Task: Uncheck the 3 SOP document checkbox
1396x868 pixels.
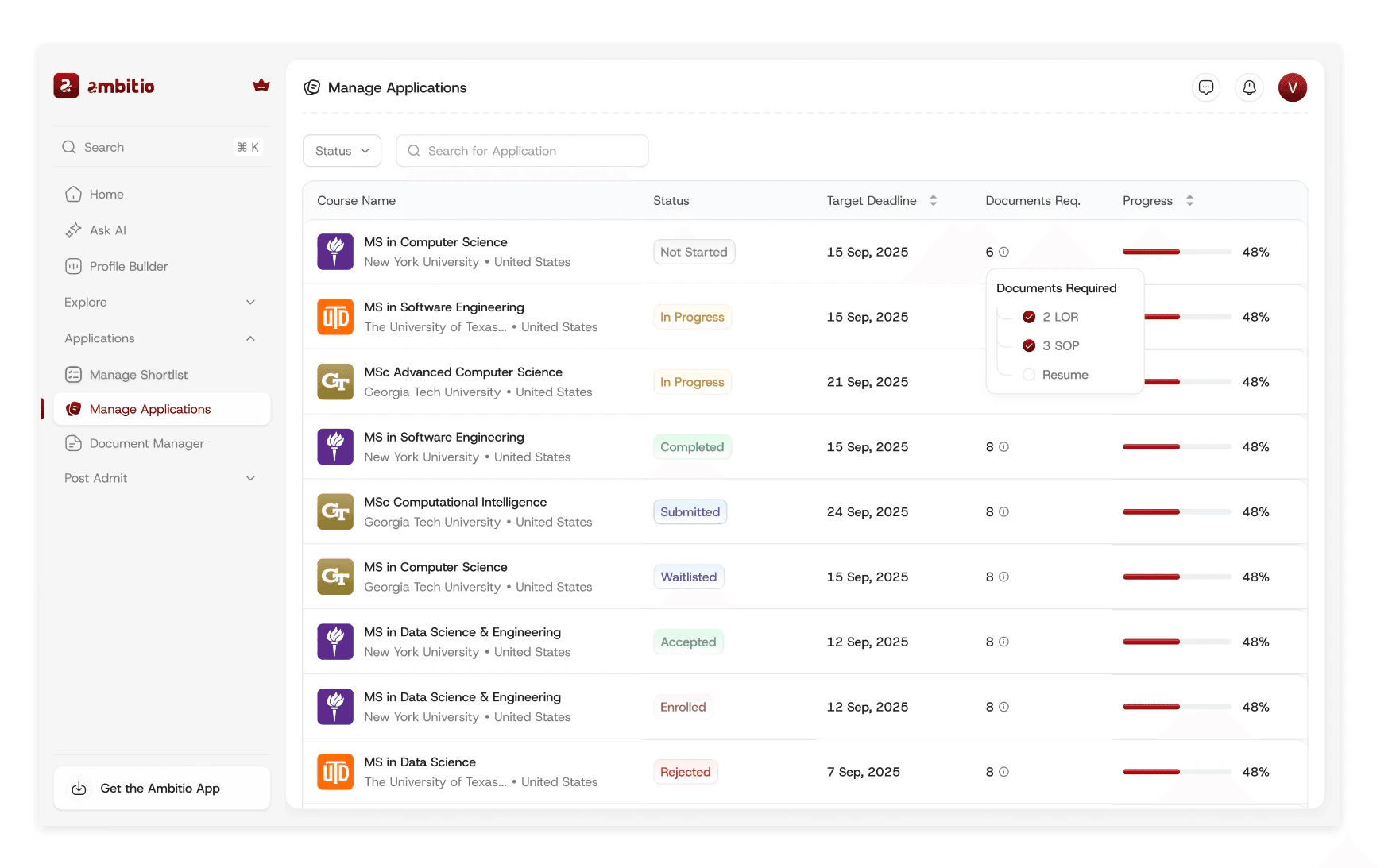Action: [x=1029, y=345]
